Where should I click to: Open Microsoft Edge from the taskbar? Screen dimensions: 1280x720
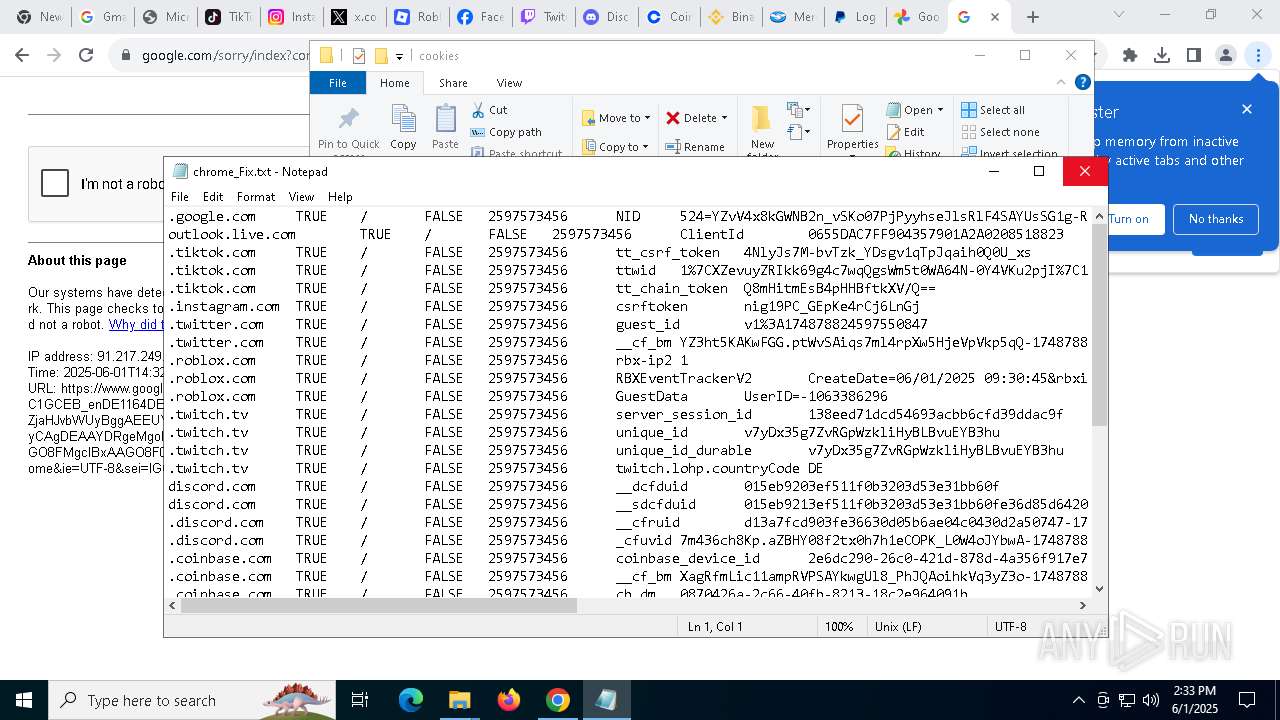tap(411, 700)
